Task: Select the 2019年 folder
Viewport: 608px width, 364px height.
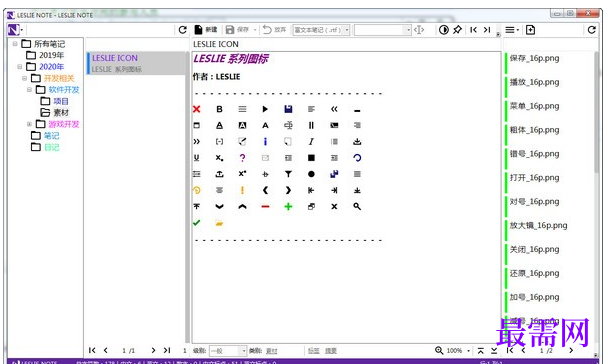Action: click(x=45, y=55)
